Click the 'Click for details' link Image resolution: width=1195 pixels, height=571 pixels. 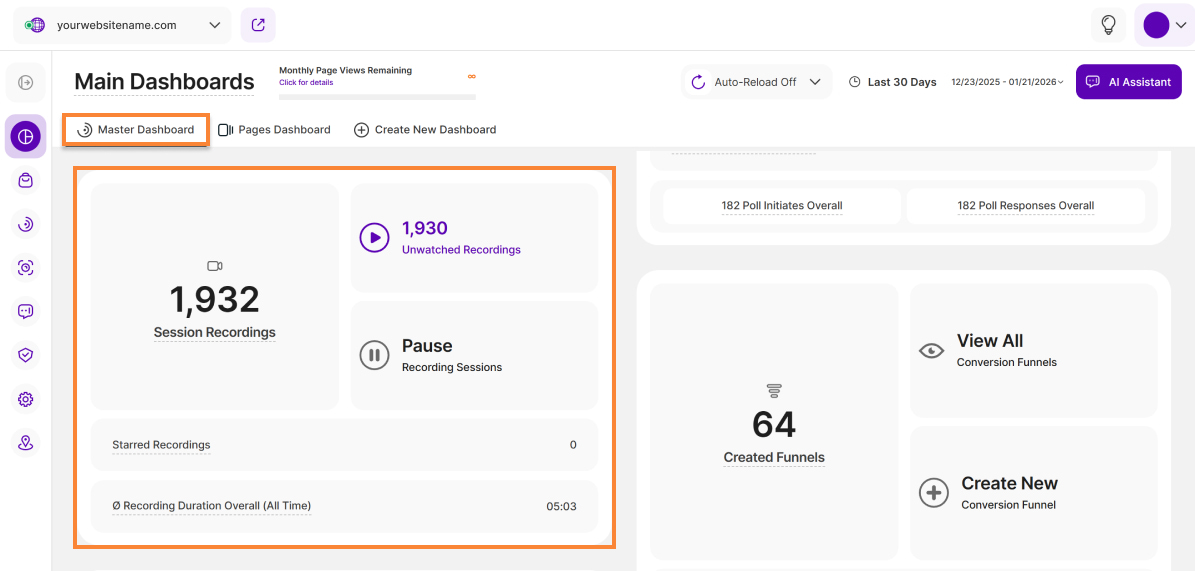pyautogui.click(x=306, y=83)
